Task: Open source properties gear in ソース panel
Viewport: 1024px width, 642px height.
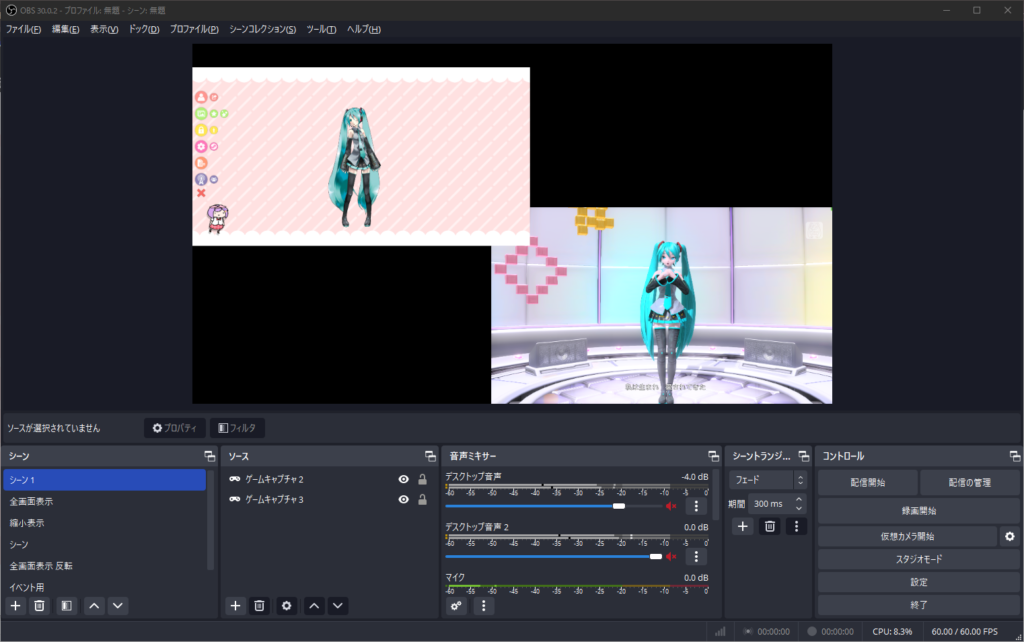Action: pos(287,605)
